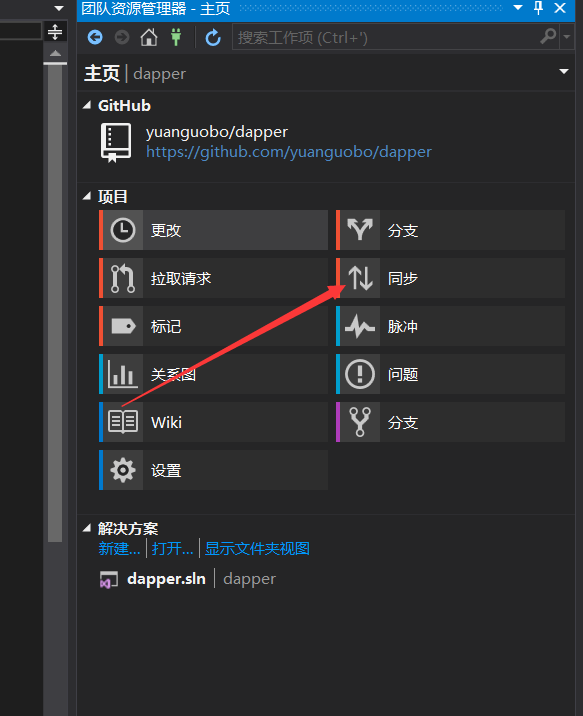Screen dimensions: 583x716
Task: Refresh the Team Explorer page
Action: 213,37
